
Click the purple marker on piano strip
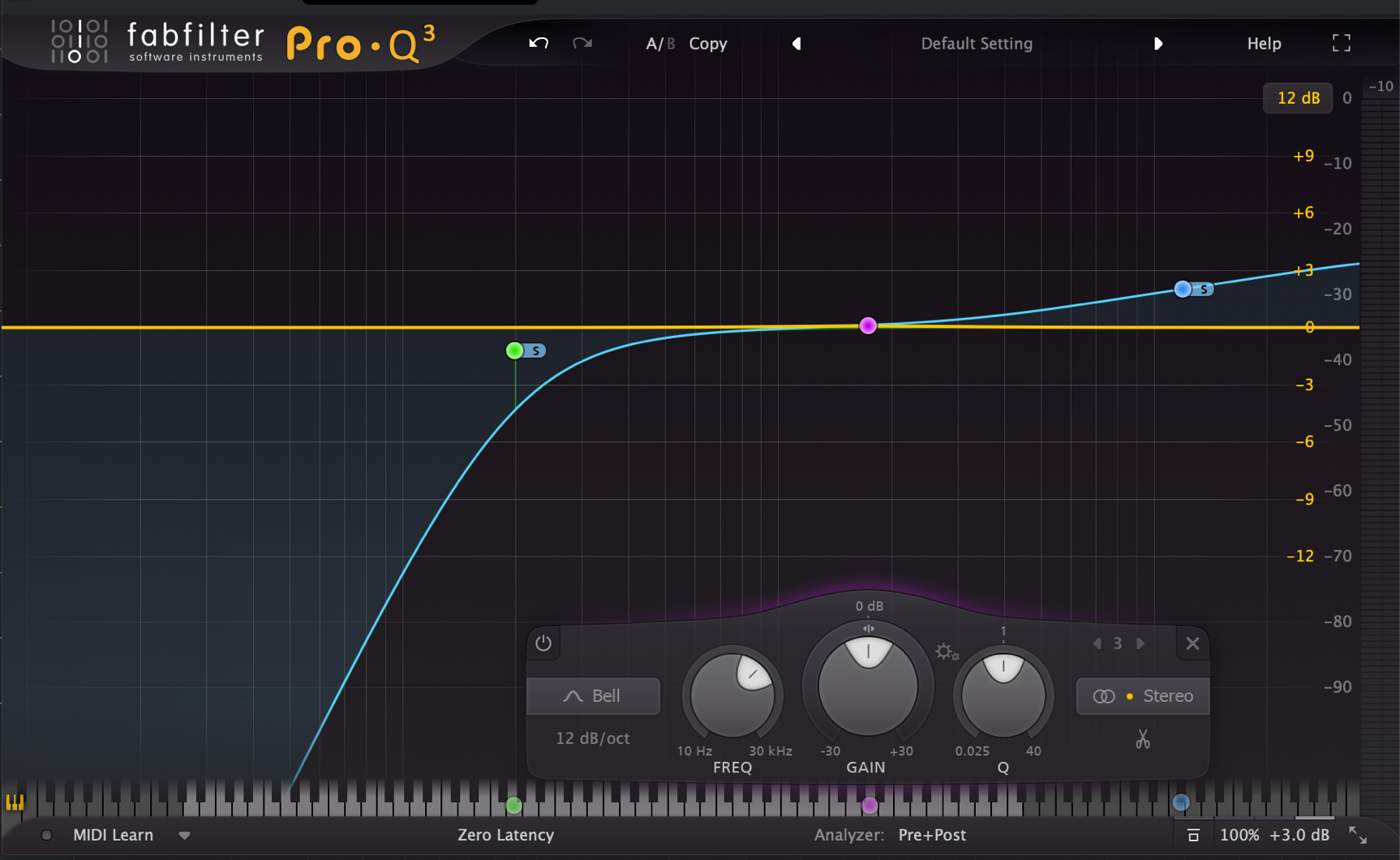tap(870, 806)
